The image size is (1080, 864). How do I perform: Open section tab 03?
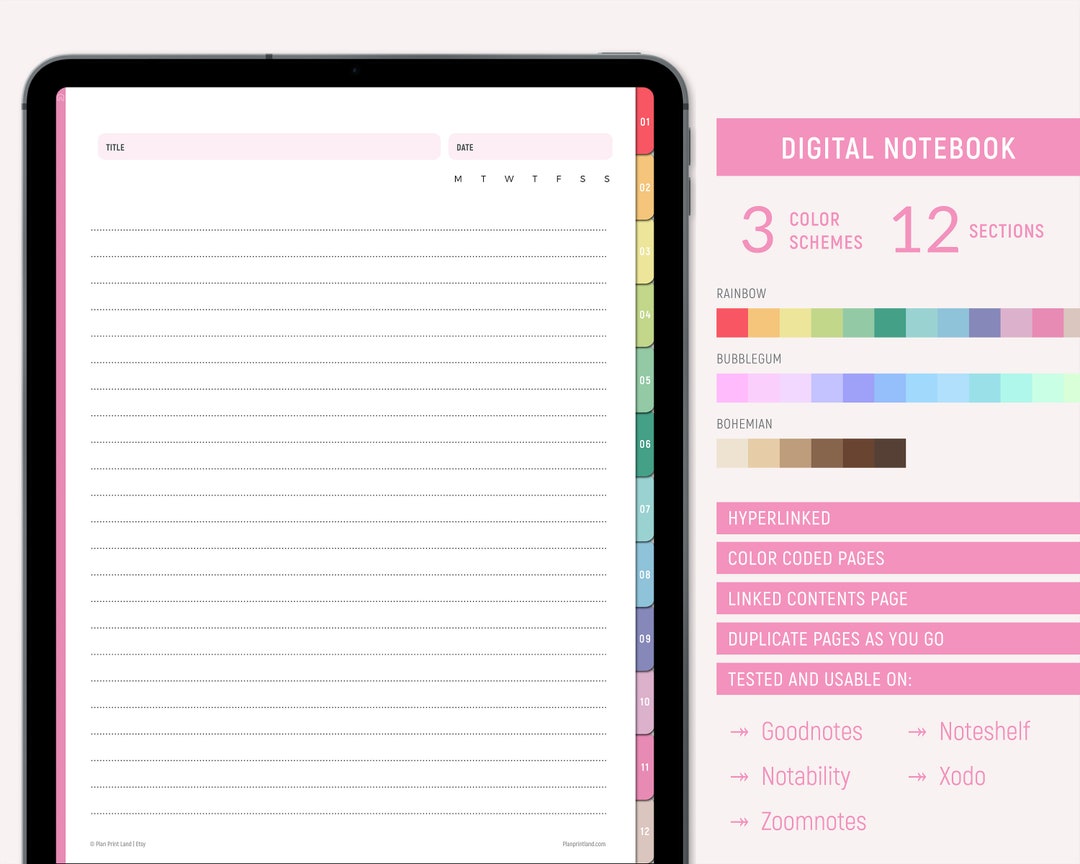pos(646,250)
